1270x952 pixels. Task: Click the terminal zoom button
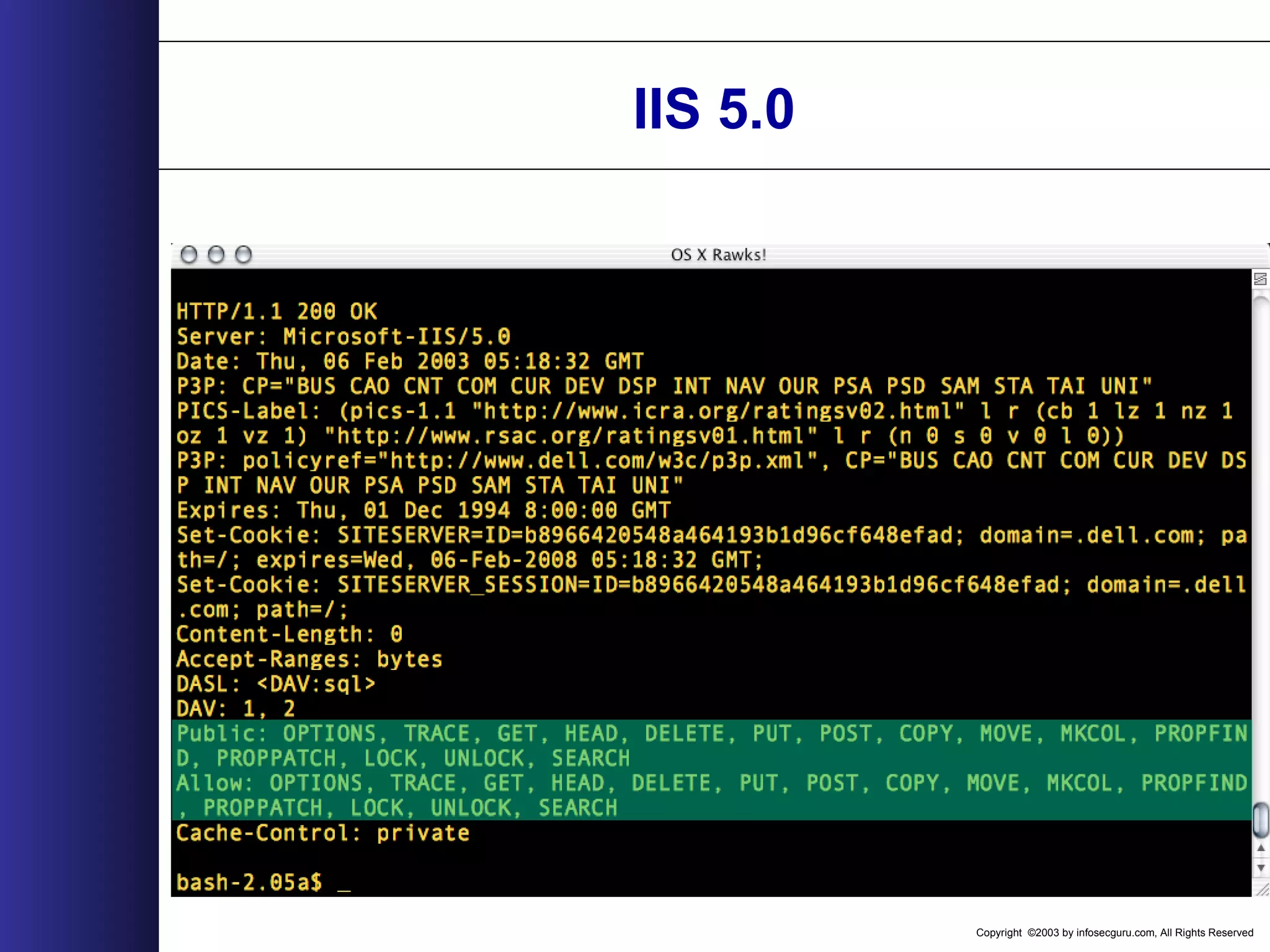pyautogui.click(x=243, y=255)
